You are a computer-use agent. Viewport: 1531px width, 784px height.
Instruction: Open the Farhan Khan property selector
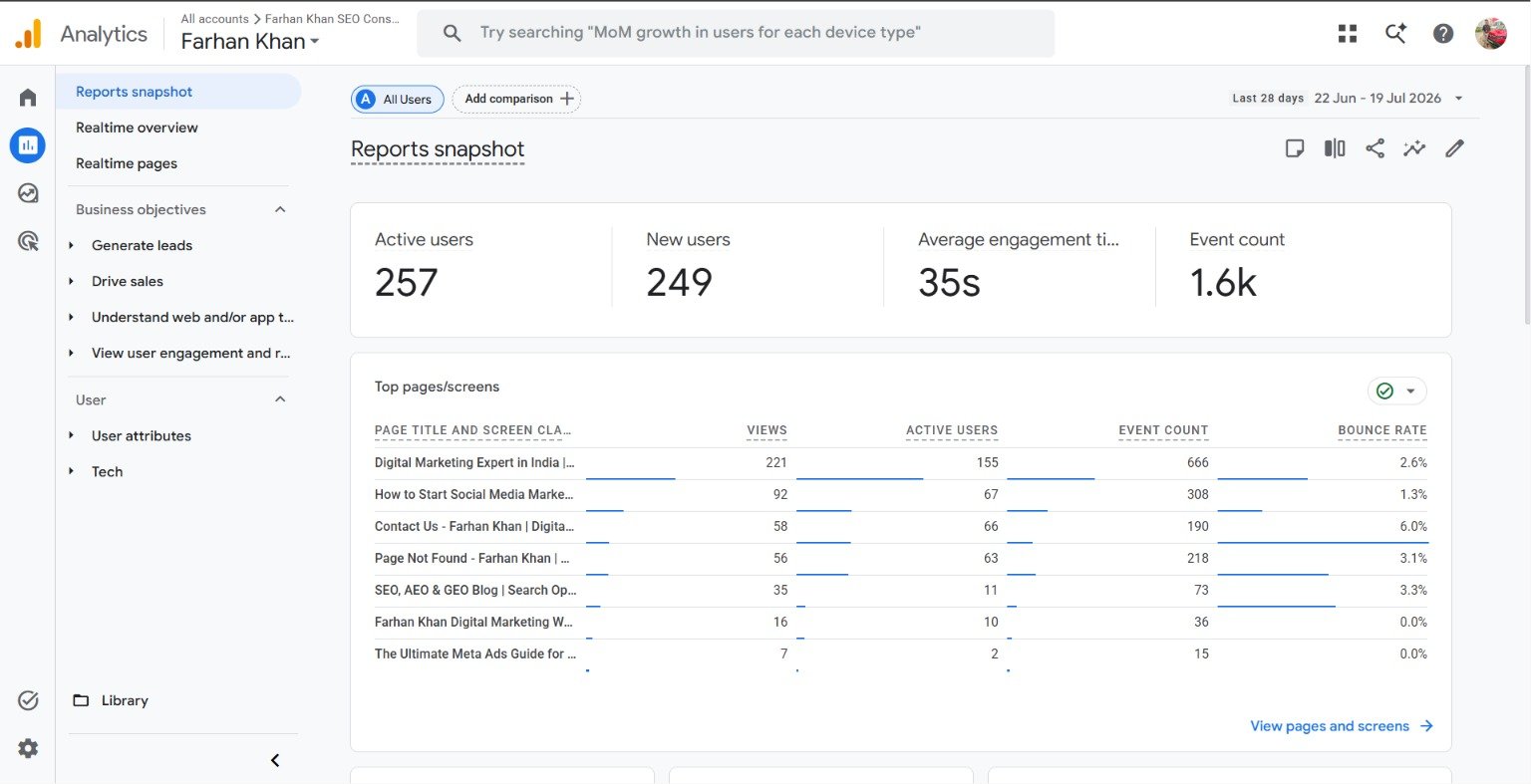click(x=250, y=42)
